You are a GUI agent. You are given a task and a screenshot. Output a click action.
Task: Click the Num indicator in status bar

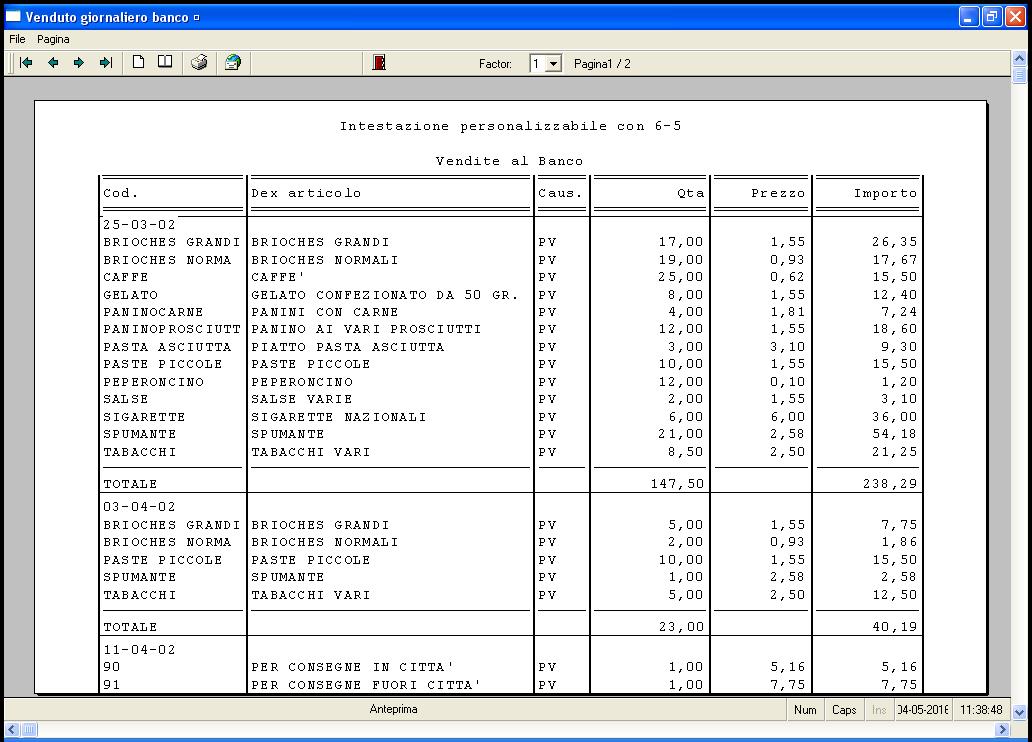805,710
